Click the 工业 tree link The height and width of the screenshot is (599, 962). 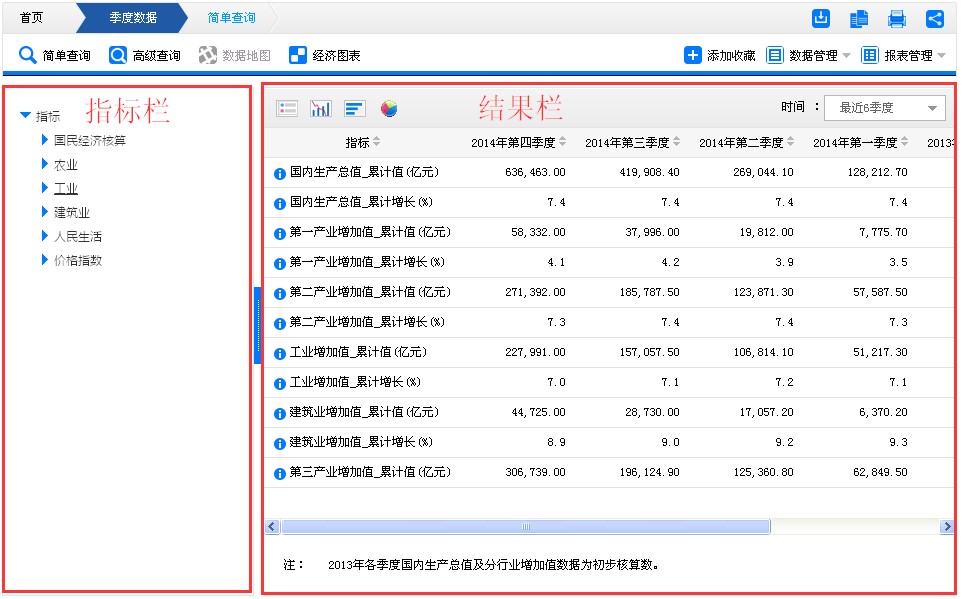[66, 188]
